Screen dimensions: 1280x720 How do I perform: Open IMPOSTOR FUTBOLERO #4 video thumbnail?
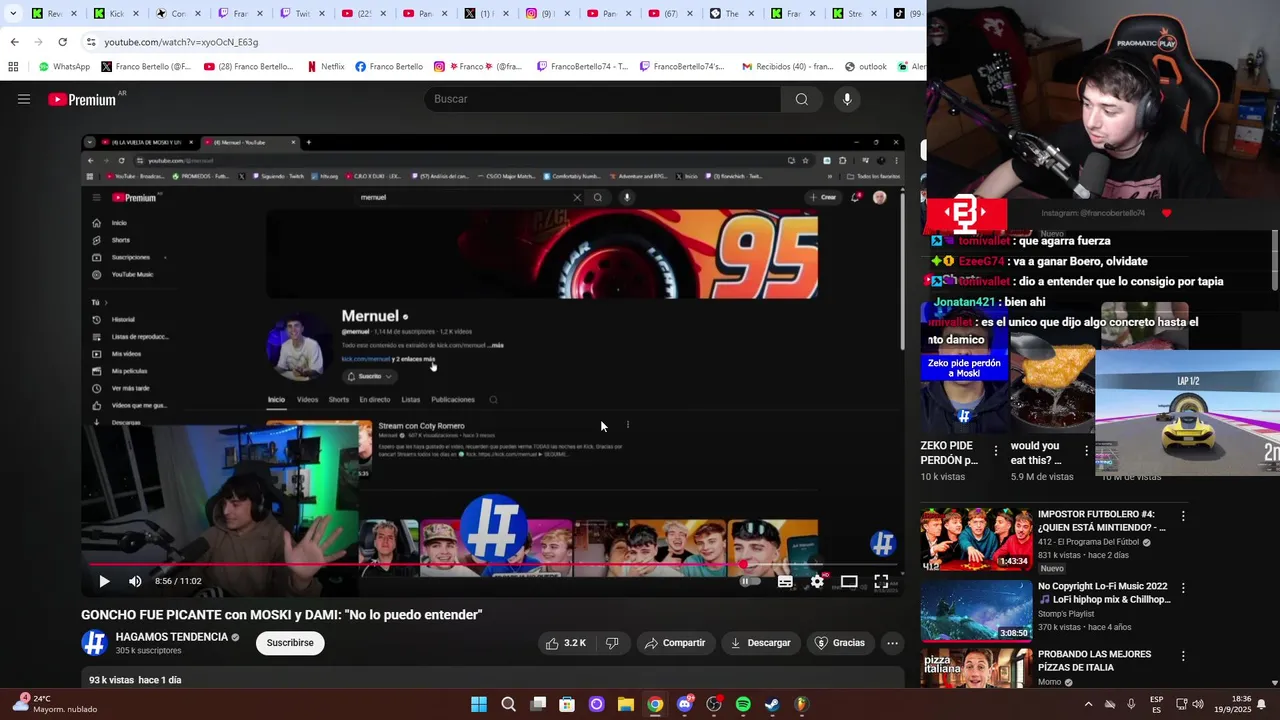coord(976,539)
